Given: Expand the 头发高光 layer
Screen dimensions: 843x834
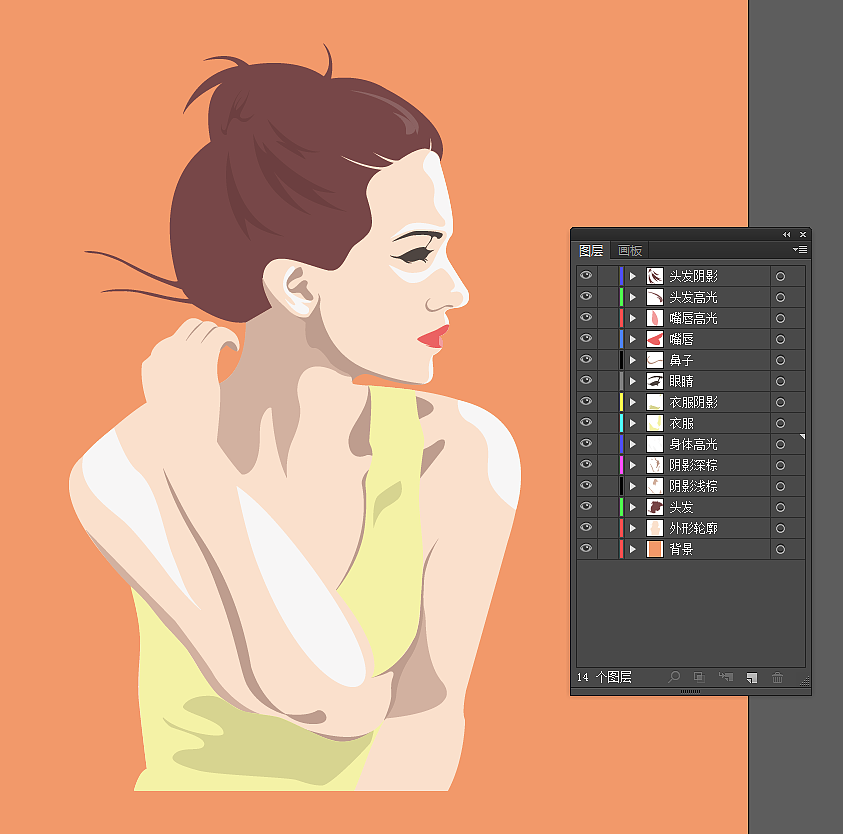Looking at the screenshot, I should click(x=633, y=297).
